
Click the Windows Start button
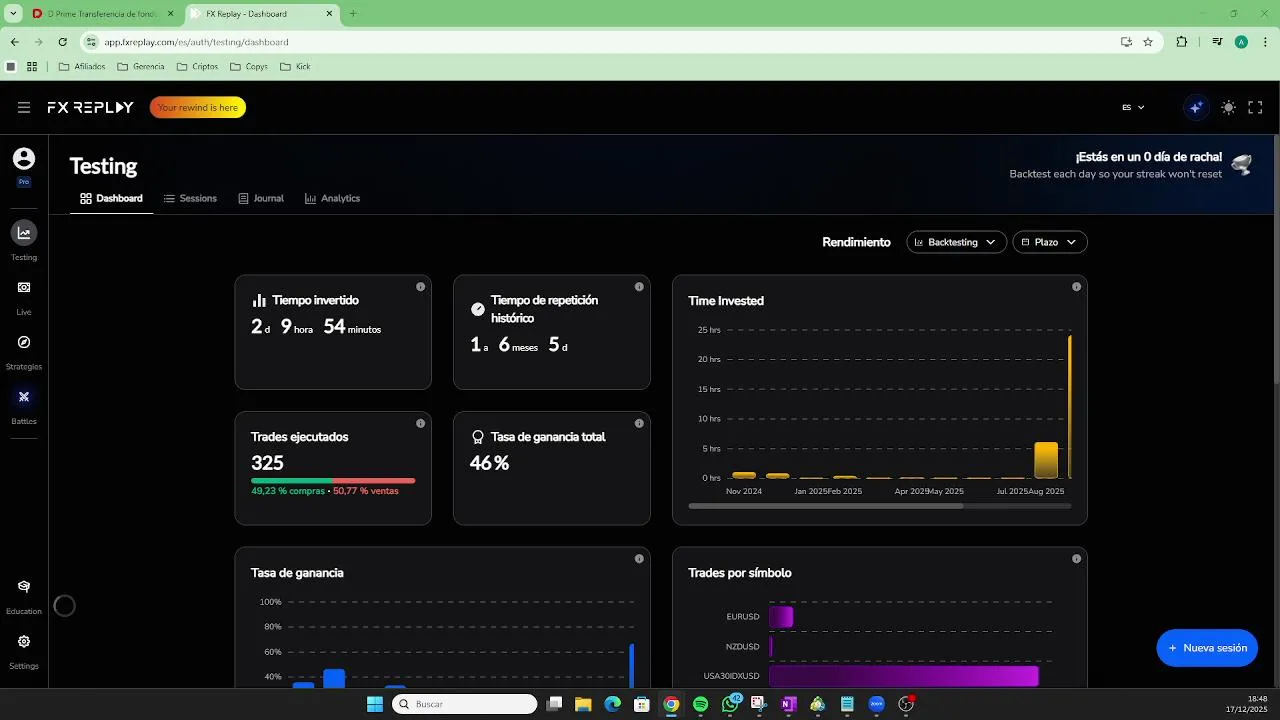click(x=375, y=704)
